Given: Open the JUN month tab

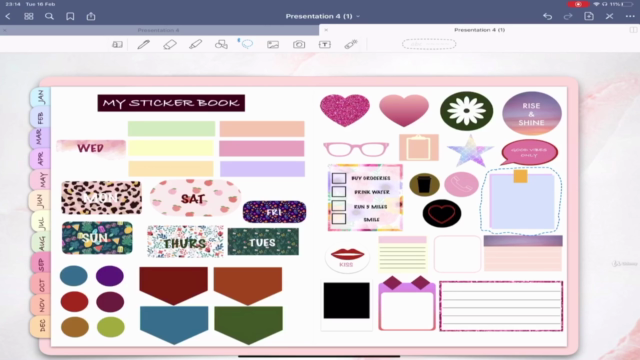Looking at the screenshot, I should (40, 201).
